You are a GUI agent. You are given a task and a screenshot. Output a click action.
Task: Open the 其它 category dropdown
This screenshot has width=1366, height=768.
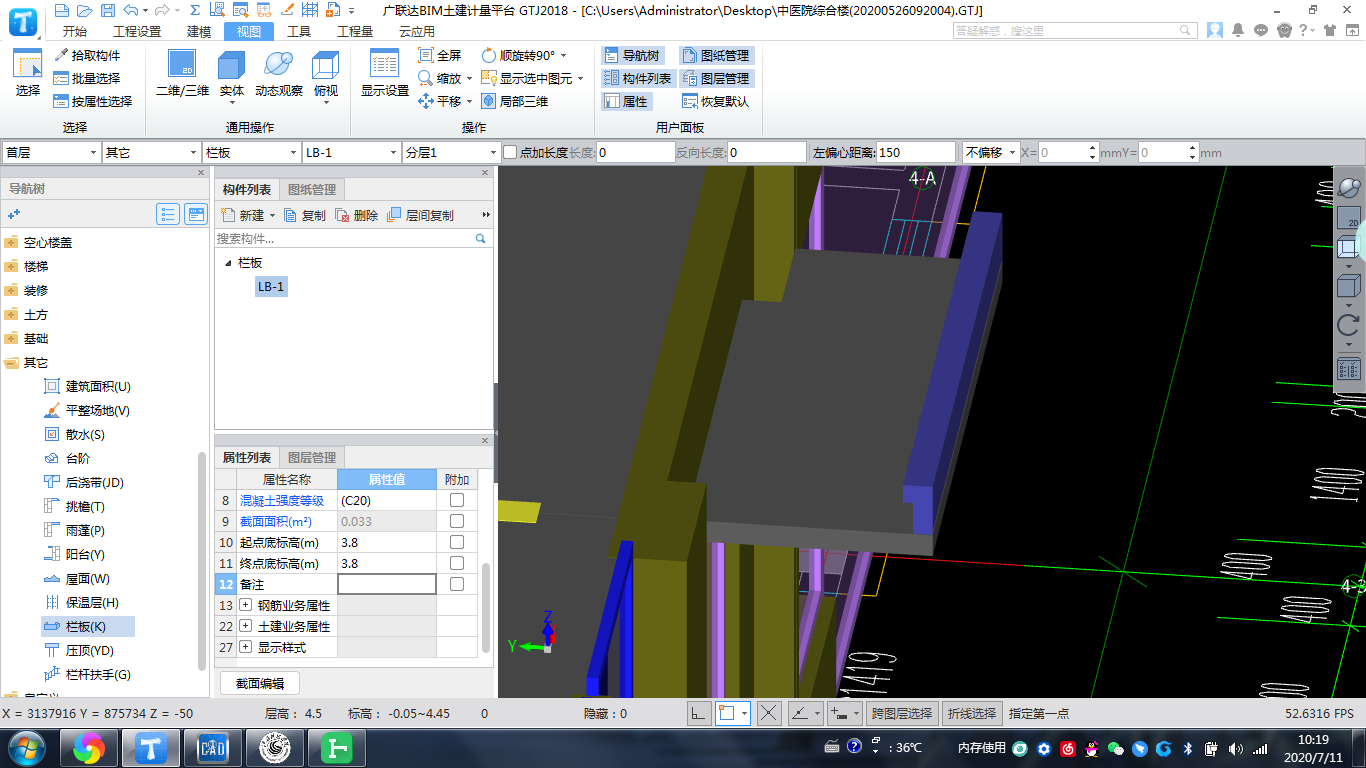pos(151,153)
